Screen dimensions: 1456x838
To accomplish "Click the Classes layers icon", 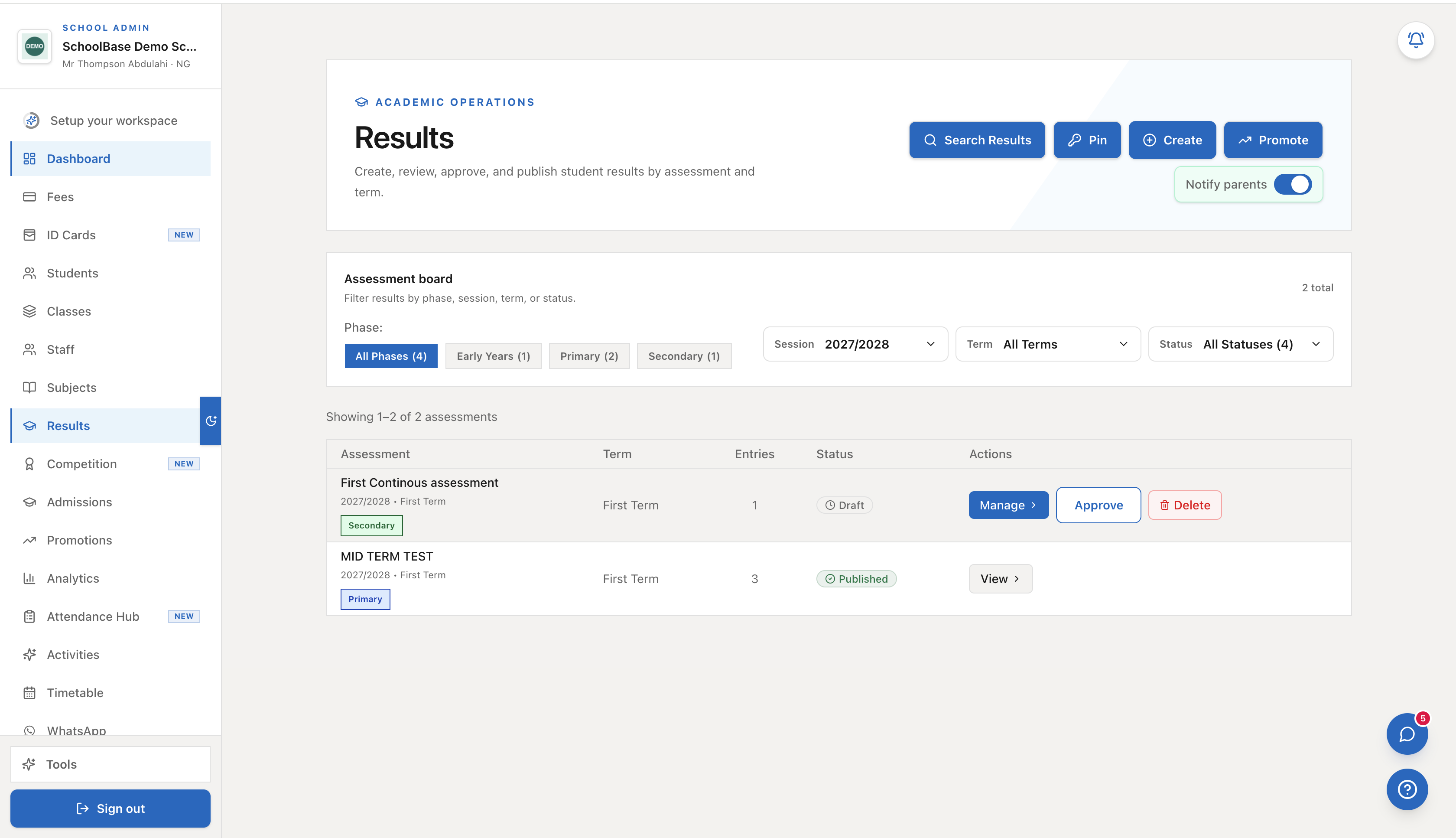I will click(x=29, y=311).
